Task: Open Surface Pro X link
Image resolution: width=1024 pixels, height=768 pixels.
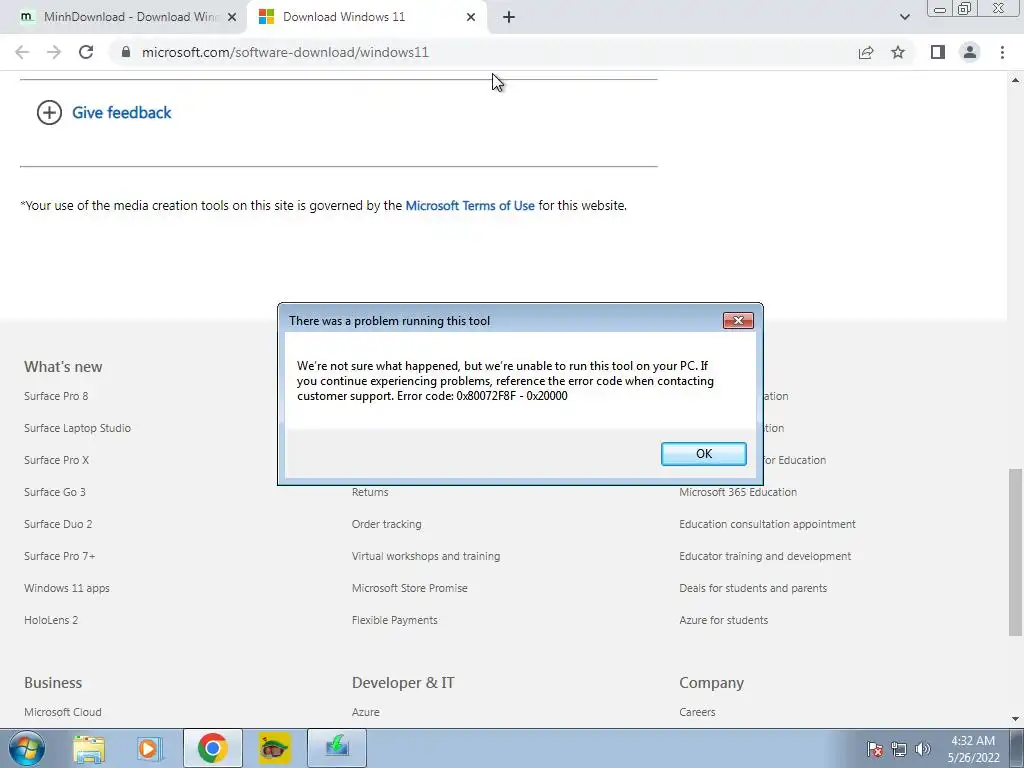Action: tap(56, 460)
